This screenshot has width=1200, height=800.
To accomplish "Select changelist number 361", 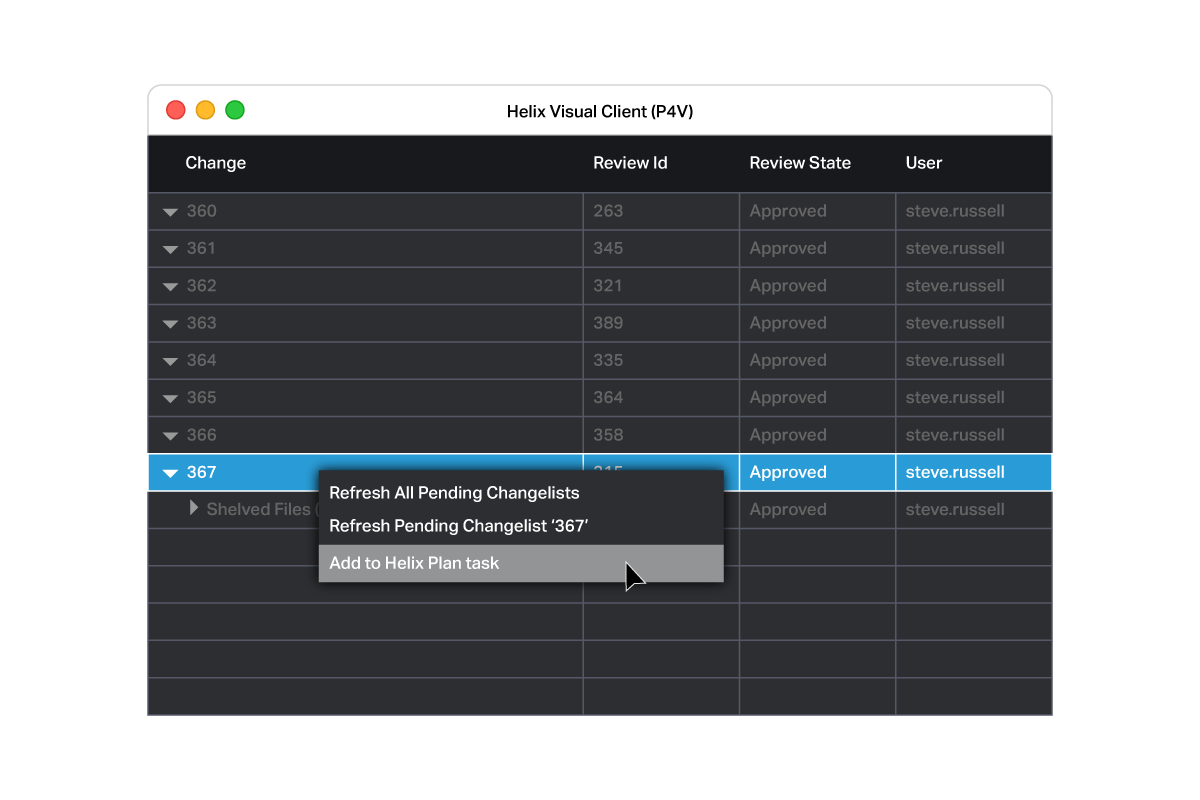I will (201, 248).
